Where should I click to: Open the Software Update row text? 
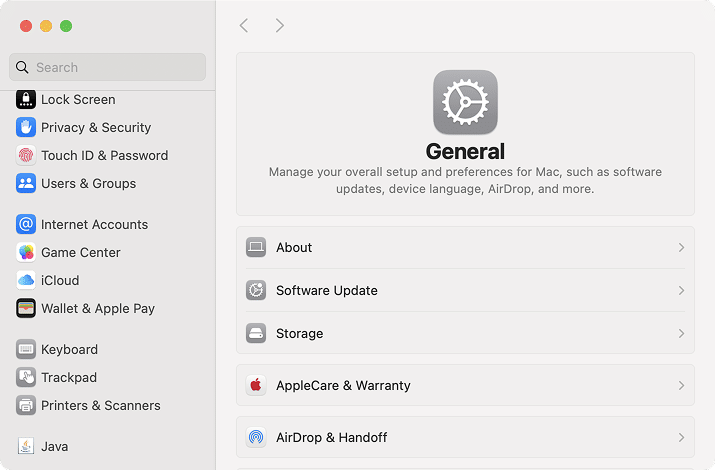click(x=327, y=290)
